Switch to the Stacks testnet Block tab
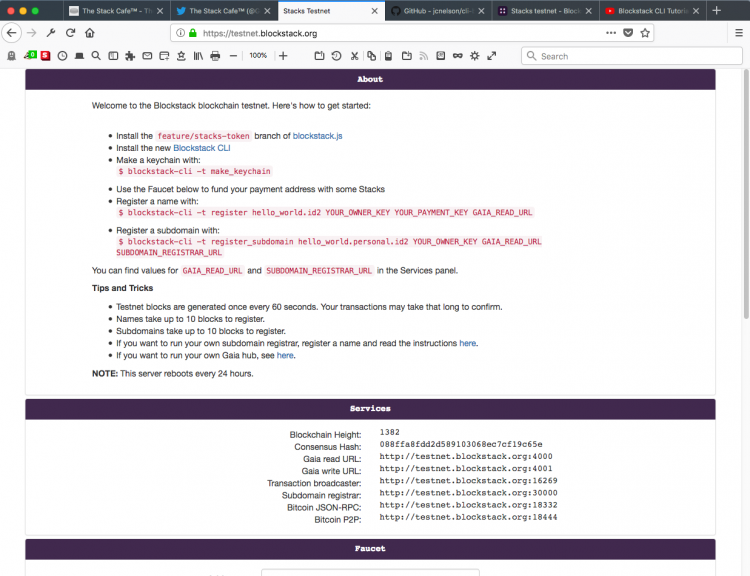Image resolution: width=750 pixels, height=576 pixels. coord(545,11)
